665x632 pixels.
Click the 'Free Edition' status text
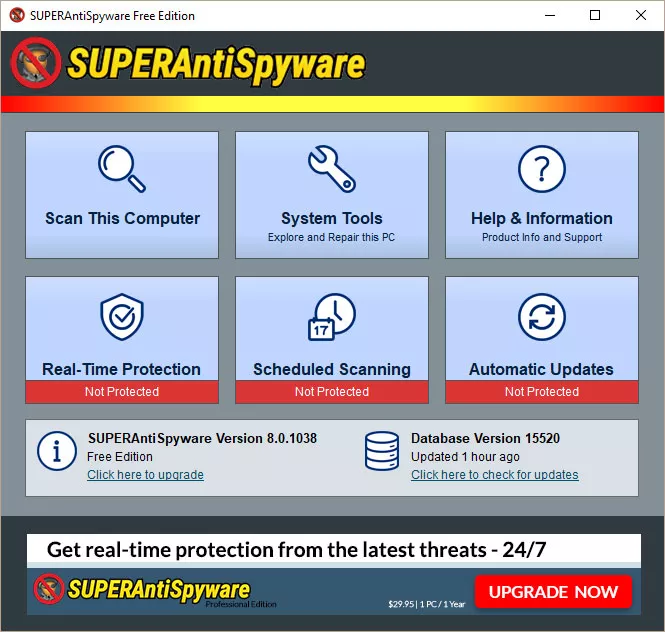[x=120, y=457]
